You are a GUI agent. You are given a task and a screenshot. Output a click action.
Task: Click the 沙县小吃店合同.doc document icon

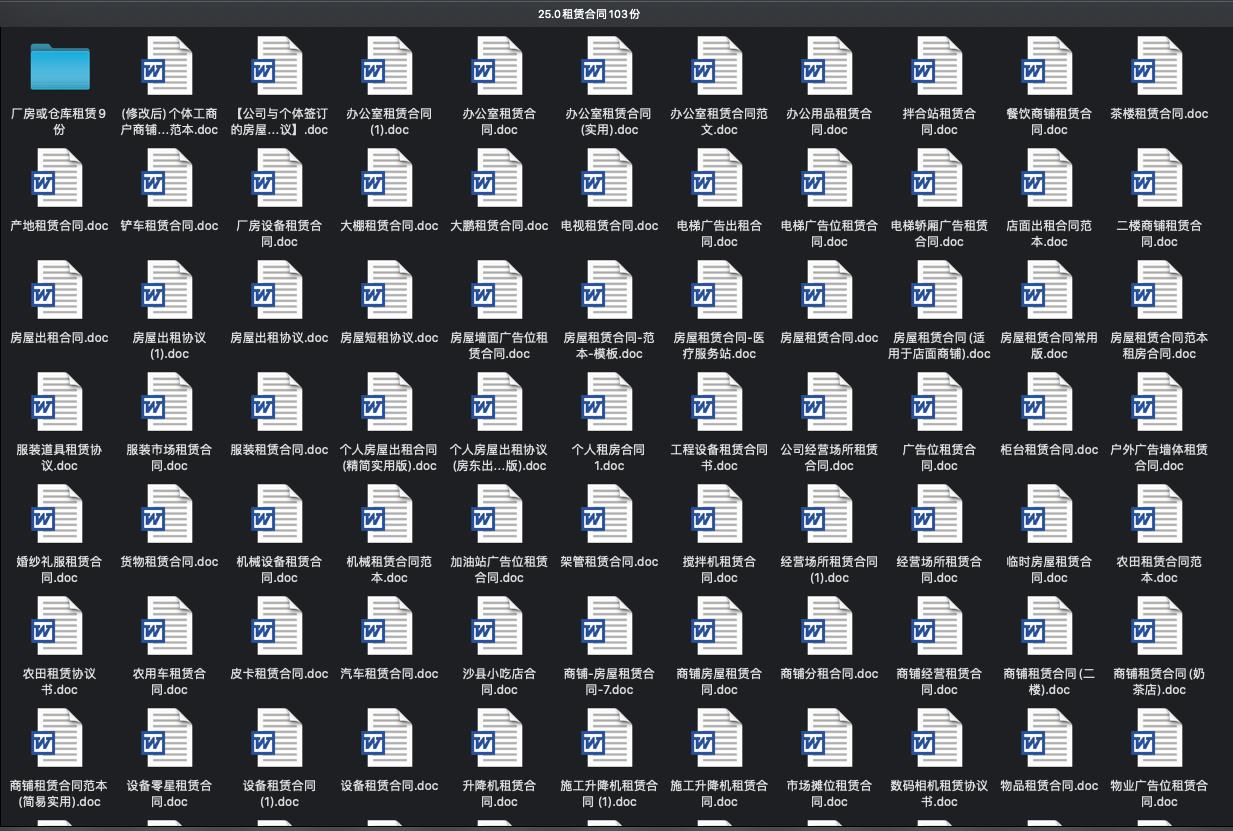(x=499, y=626)
